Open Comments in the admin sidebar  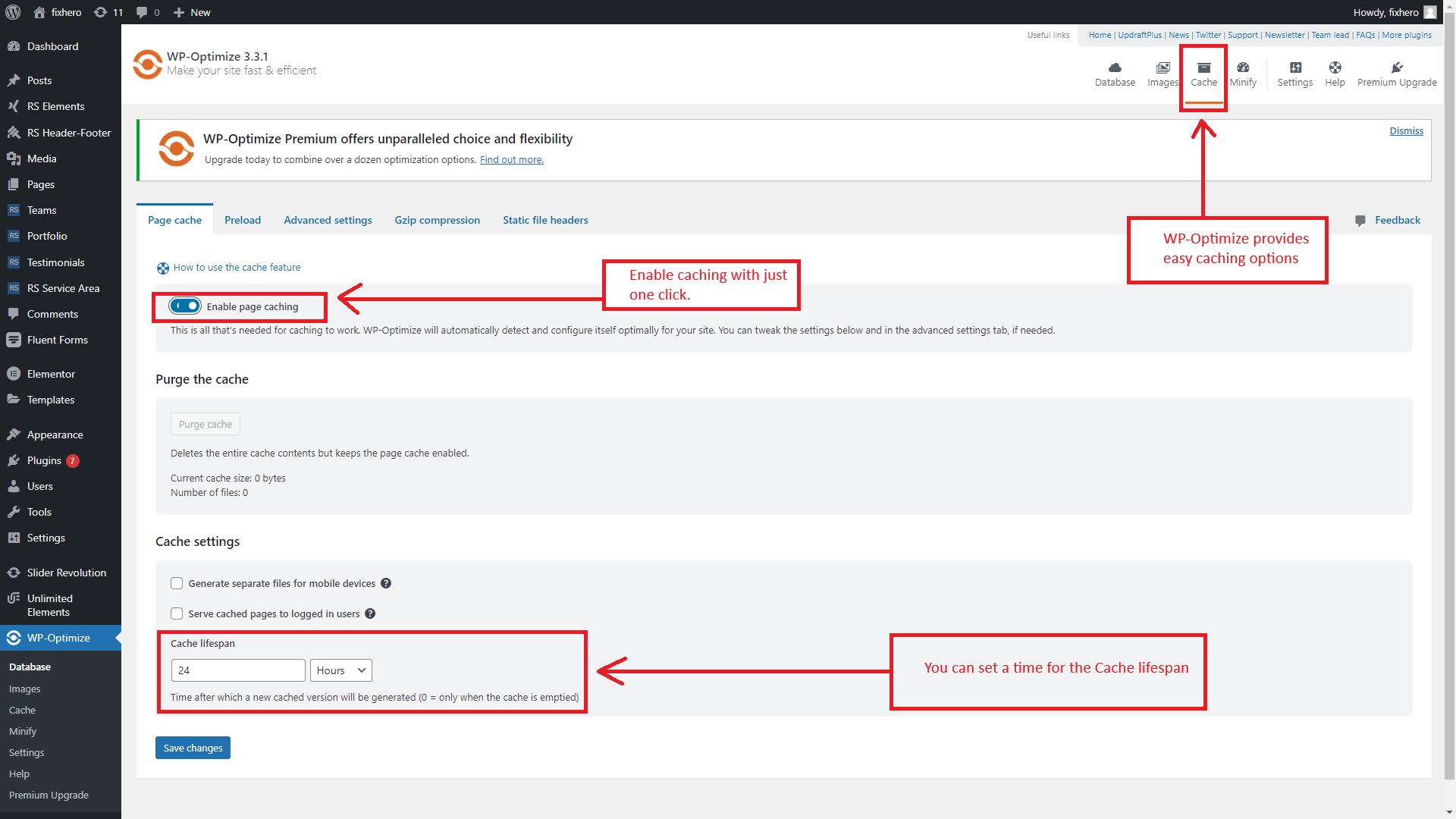61,314
